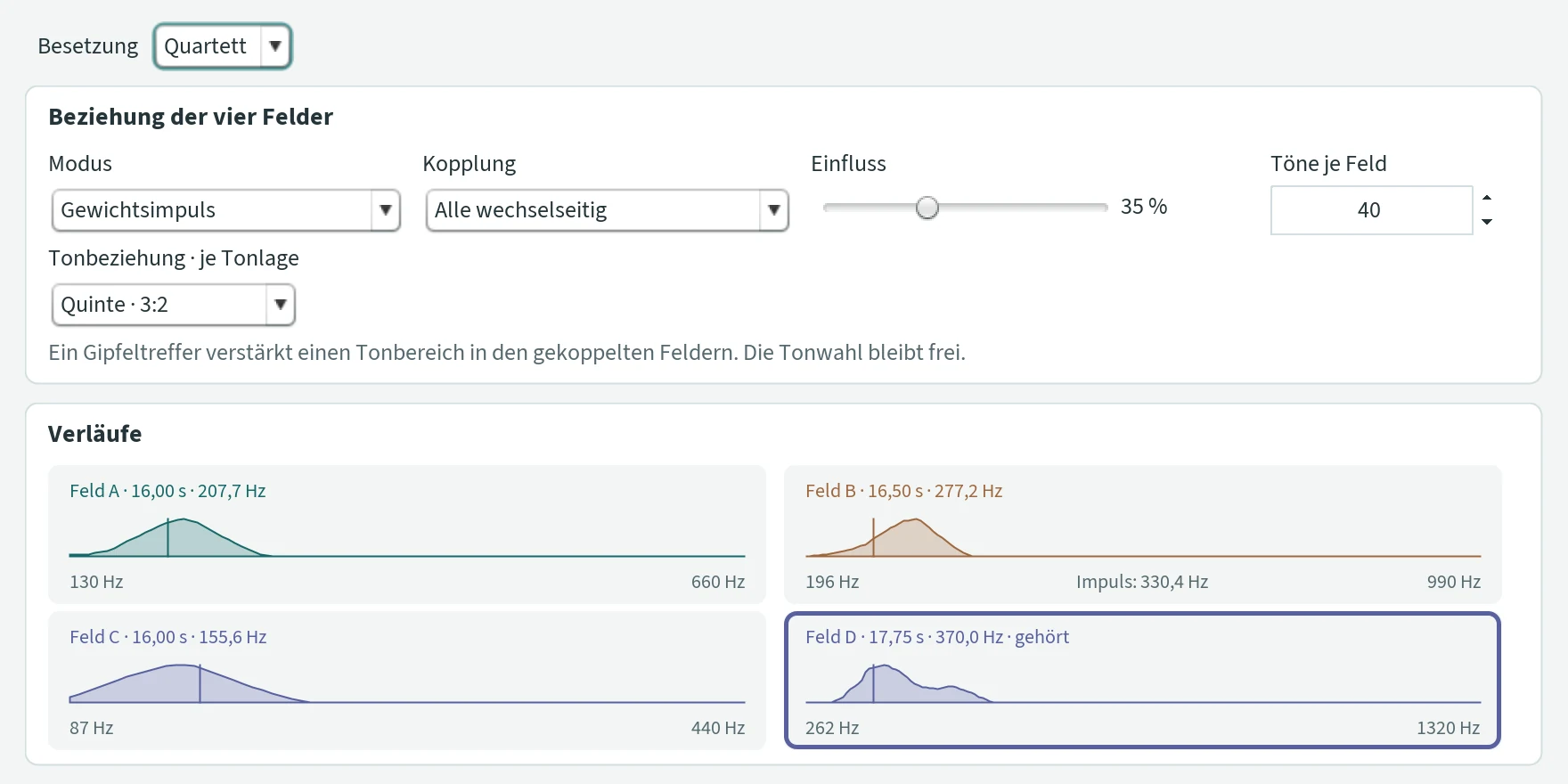The image size is (1568, 784).
Task: Click the 'Impuls: 330,4 Hz' label in Feld B
Action: click(x=1142, y=582)
